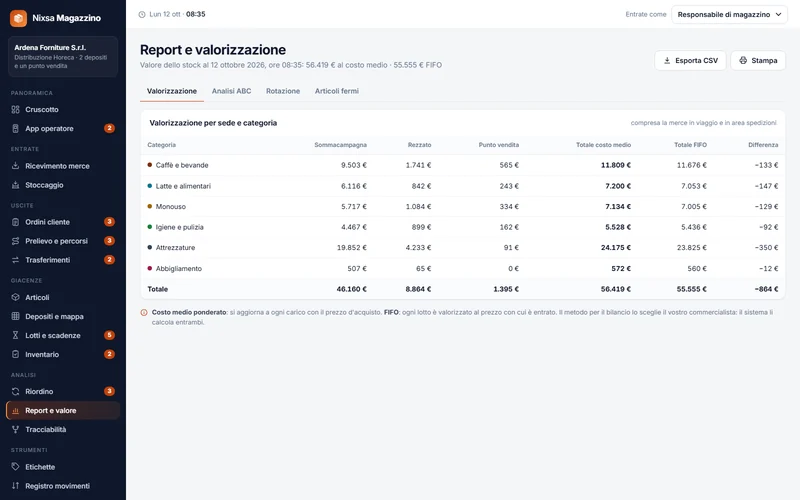Click badge 2 next to App operatore
The image size is (800, 500).
[x=109, y=128]
